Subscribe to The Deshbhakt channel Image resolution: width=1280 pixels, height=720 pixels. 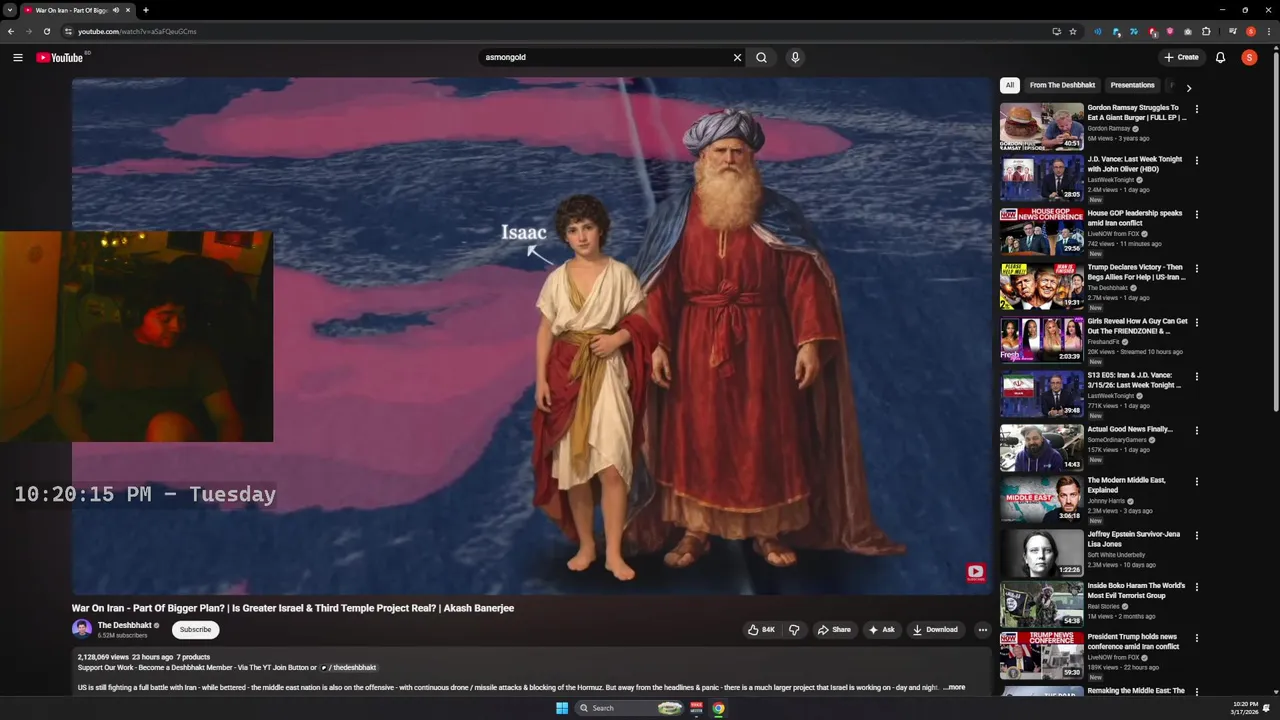point(195,630)
